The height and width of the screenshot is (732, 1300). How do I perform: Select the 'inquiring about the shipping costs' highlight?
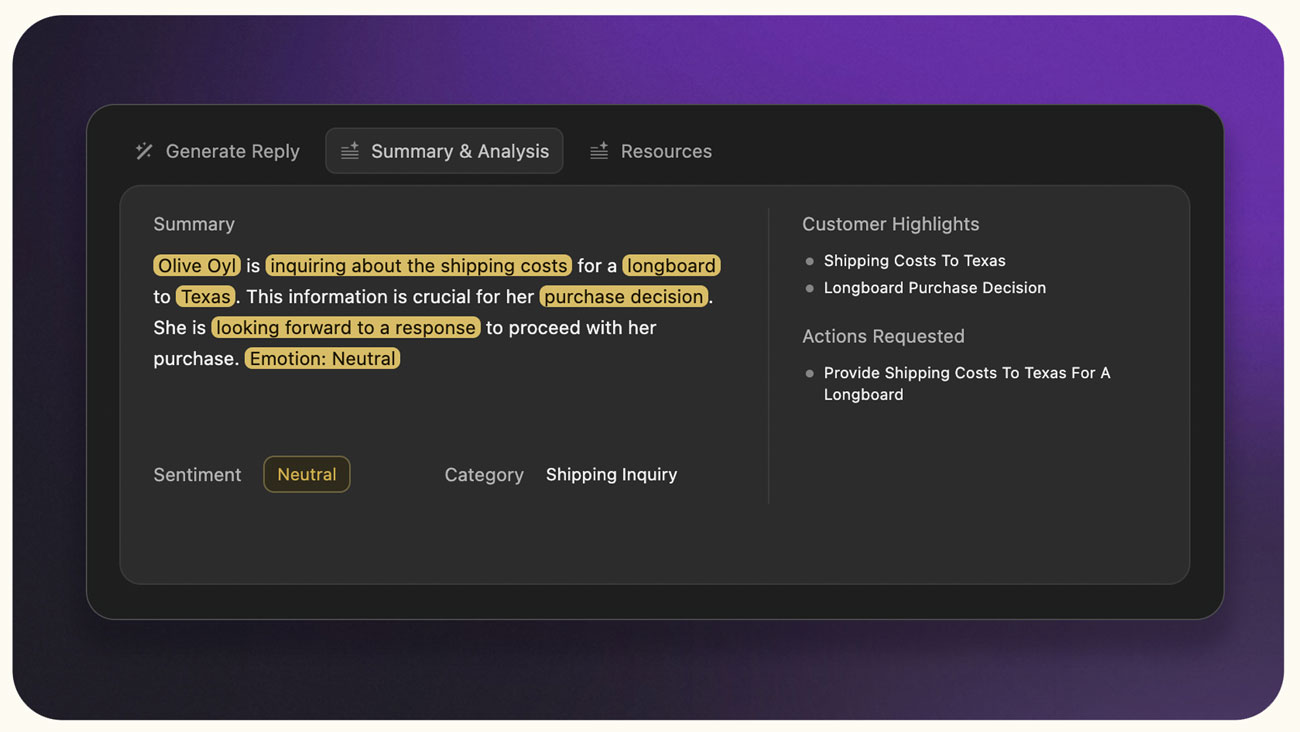419,266
